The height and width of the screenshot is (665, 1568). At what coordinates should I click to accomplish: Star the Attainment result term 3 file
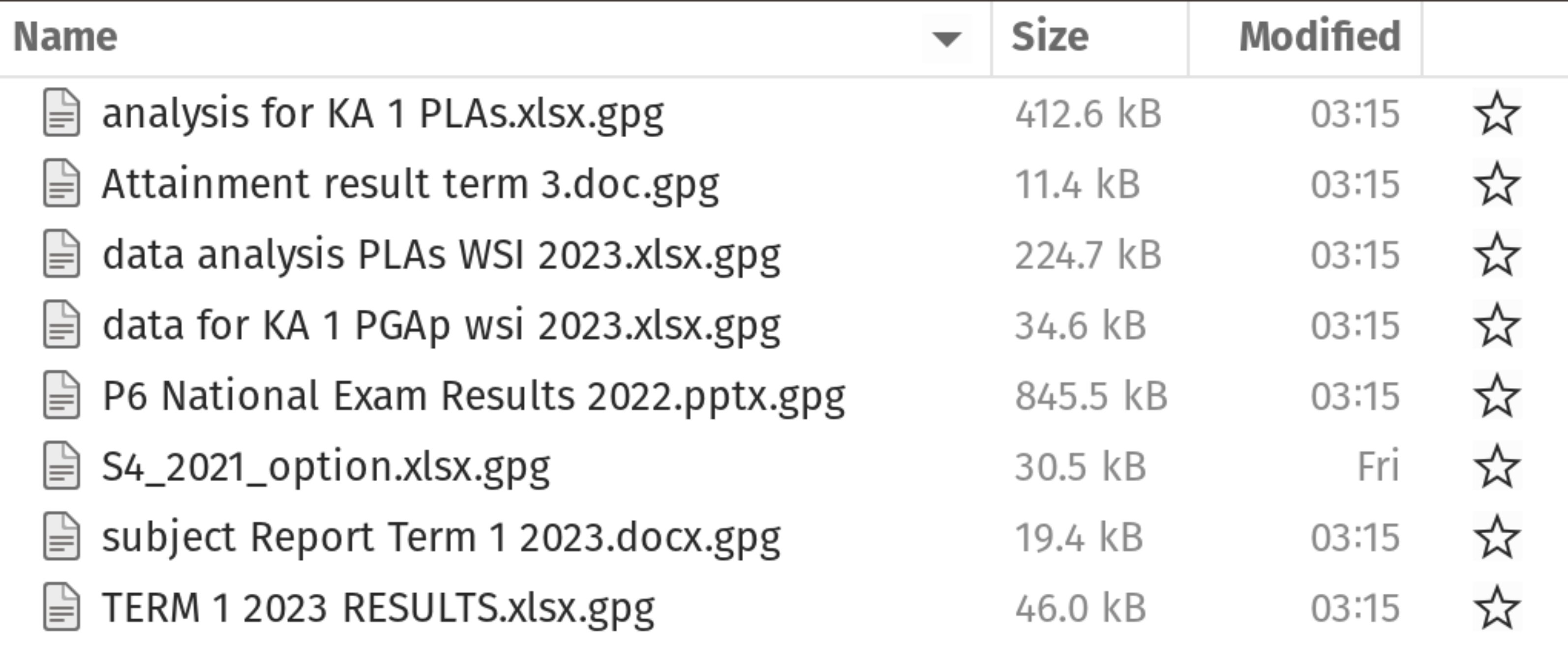click(x=1497, y=184)
